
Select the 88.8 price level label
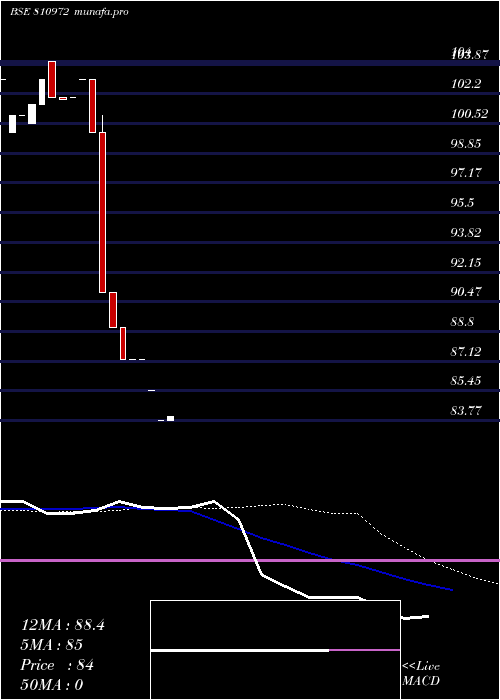(462, 322)
